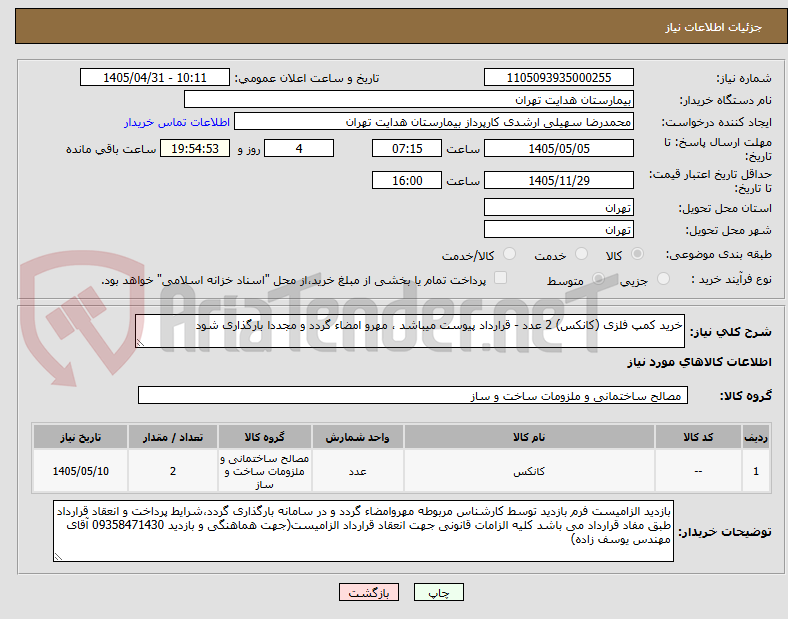Click the گروه کالا column header

(264, 437)
